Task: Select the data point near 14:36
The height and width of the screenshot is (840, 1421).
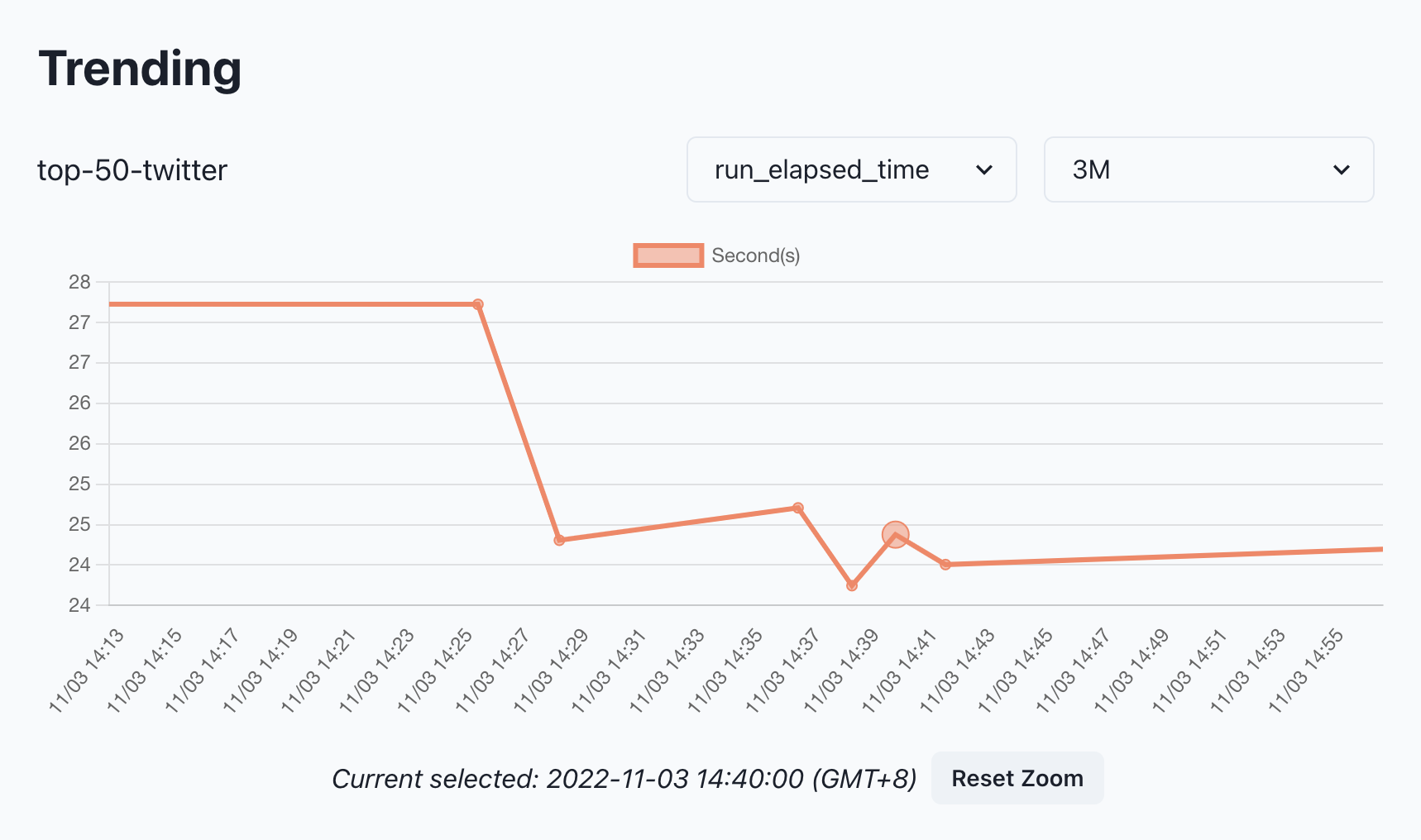Action: point(798,508)
